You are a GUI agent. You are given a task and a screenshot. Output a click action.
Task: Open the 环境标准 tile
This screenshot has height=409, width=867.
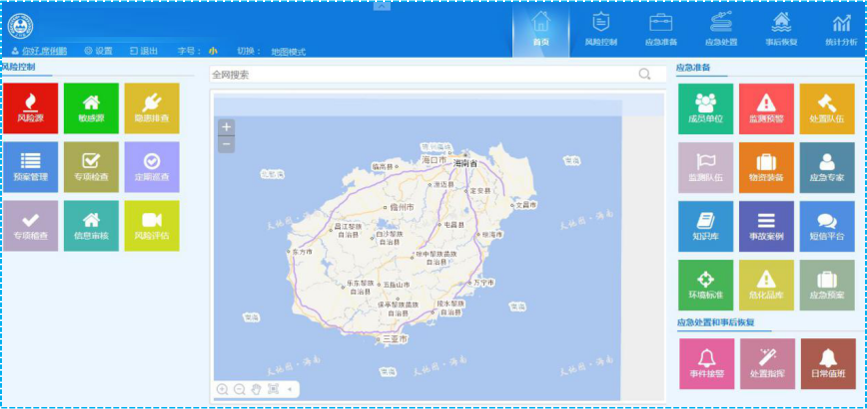[x=705, y=284]
